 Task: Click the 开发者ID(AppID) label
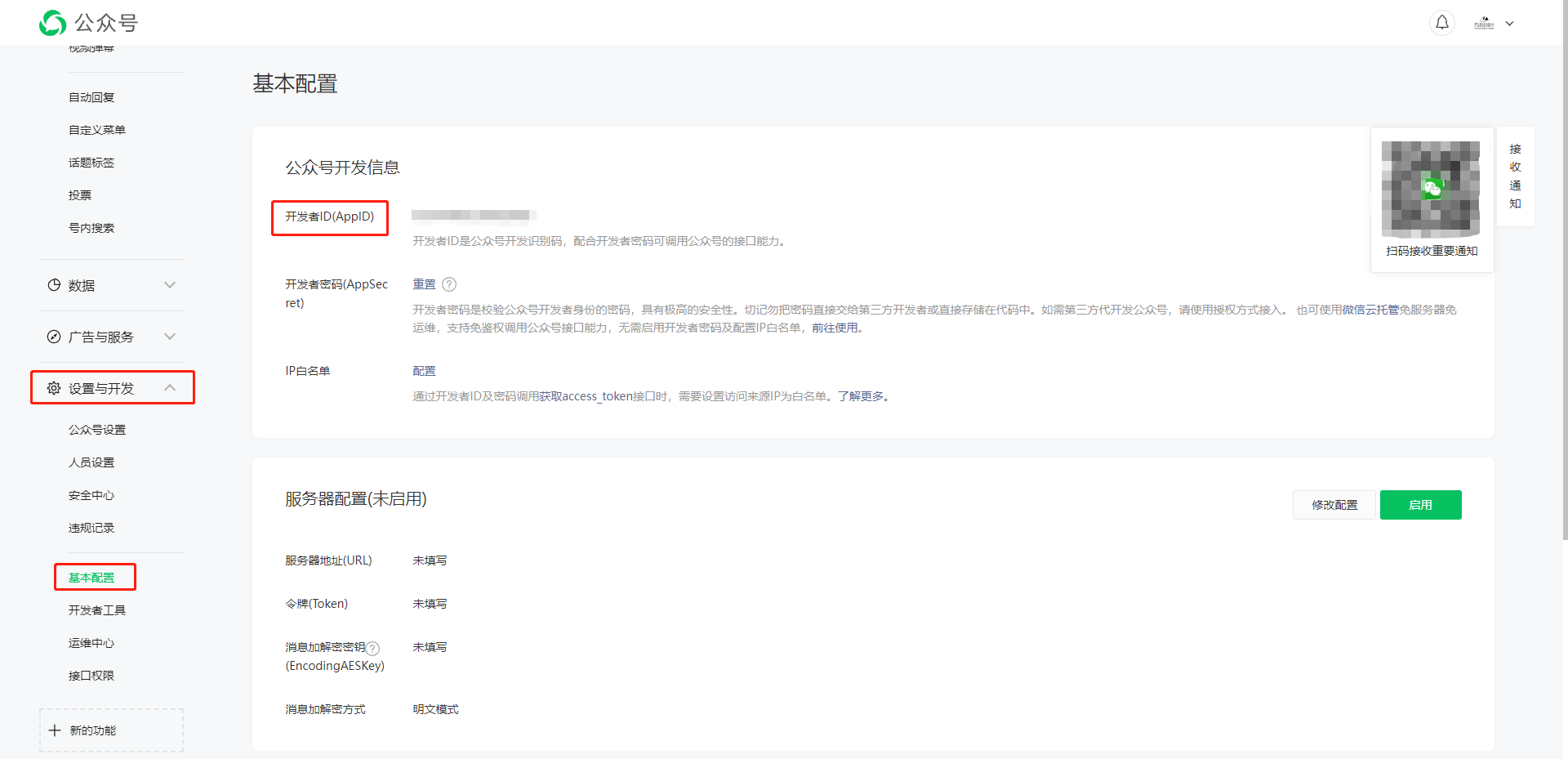tap(329, 217)
